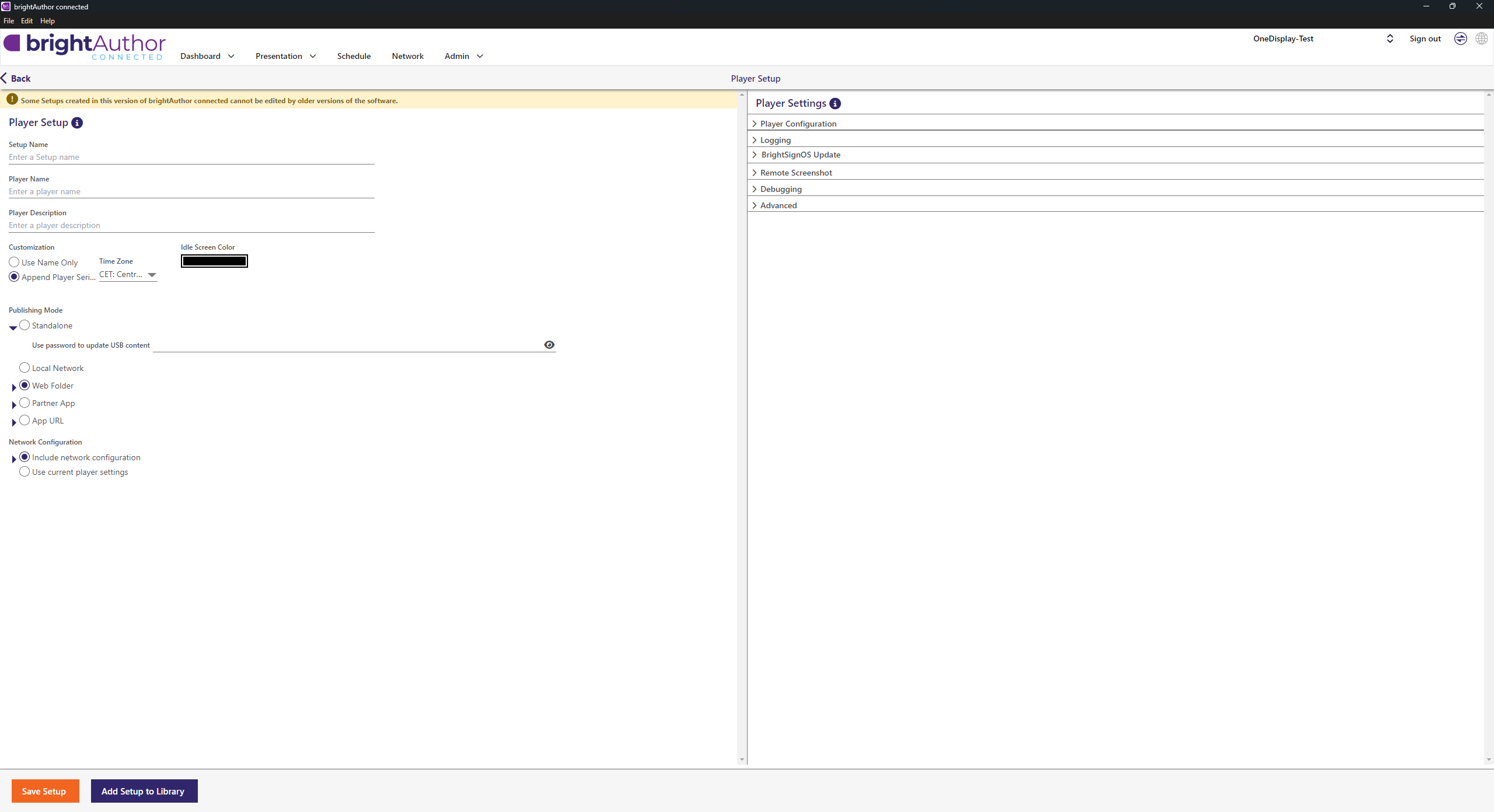Click the brightAuthor connected logo

click(x=85, y=47)
